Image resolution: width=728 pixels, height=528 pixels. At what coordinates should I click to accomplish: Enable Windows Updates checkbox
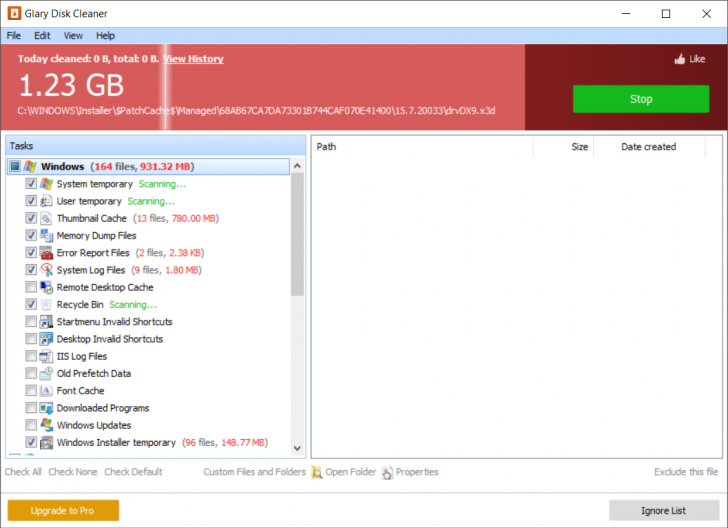31,425
